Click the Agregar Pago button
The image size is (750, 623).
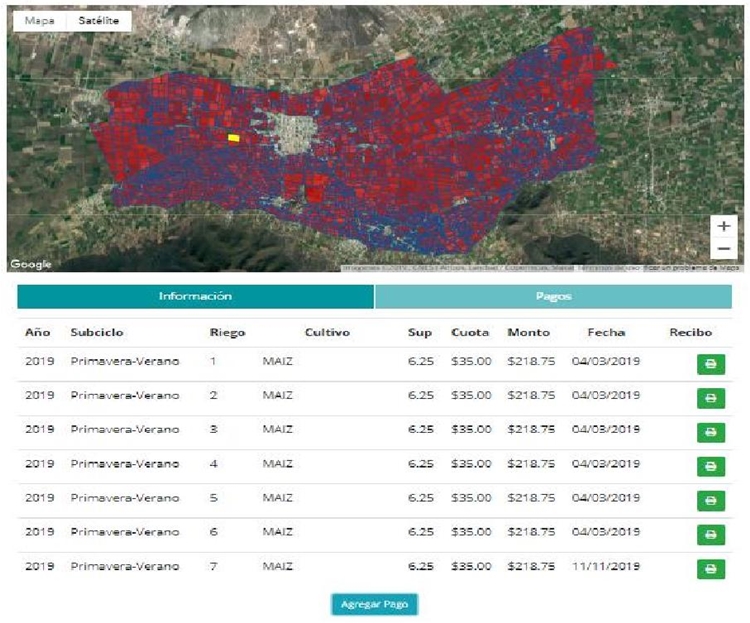pyautogui.click(x=374, y=605)
